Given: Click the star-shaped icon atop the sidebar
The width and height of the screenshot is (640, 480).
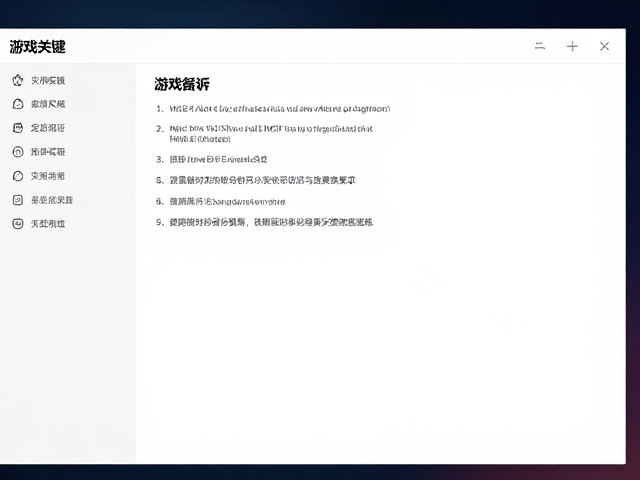Looking at the screenshot, I should point(18,80).
